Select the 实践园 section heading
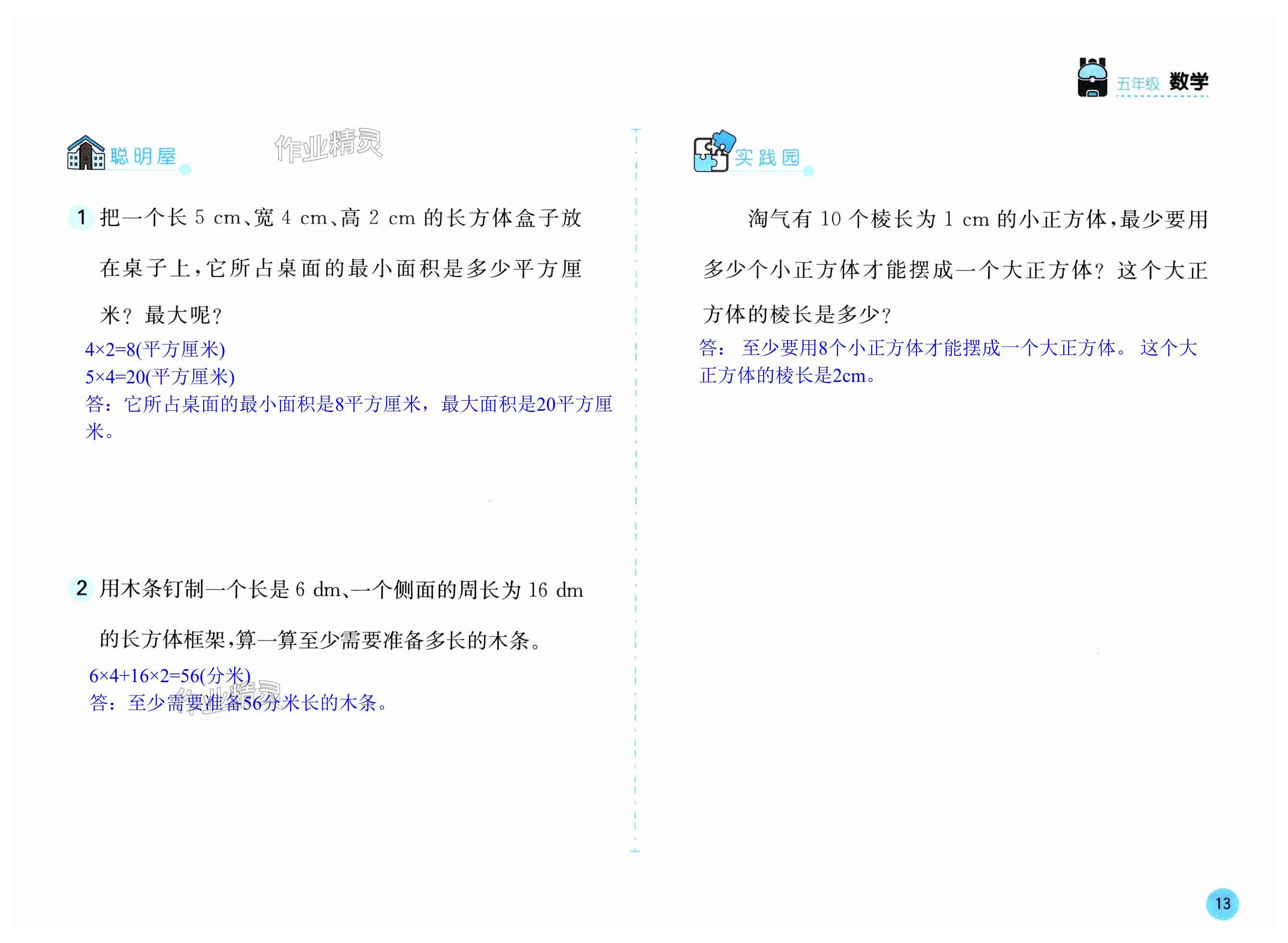 click(766, 158)
